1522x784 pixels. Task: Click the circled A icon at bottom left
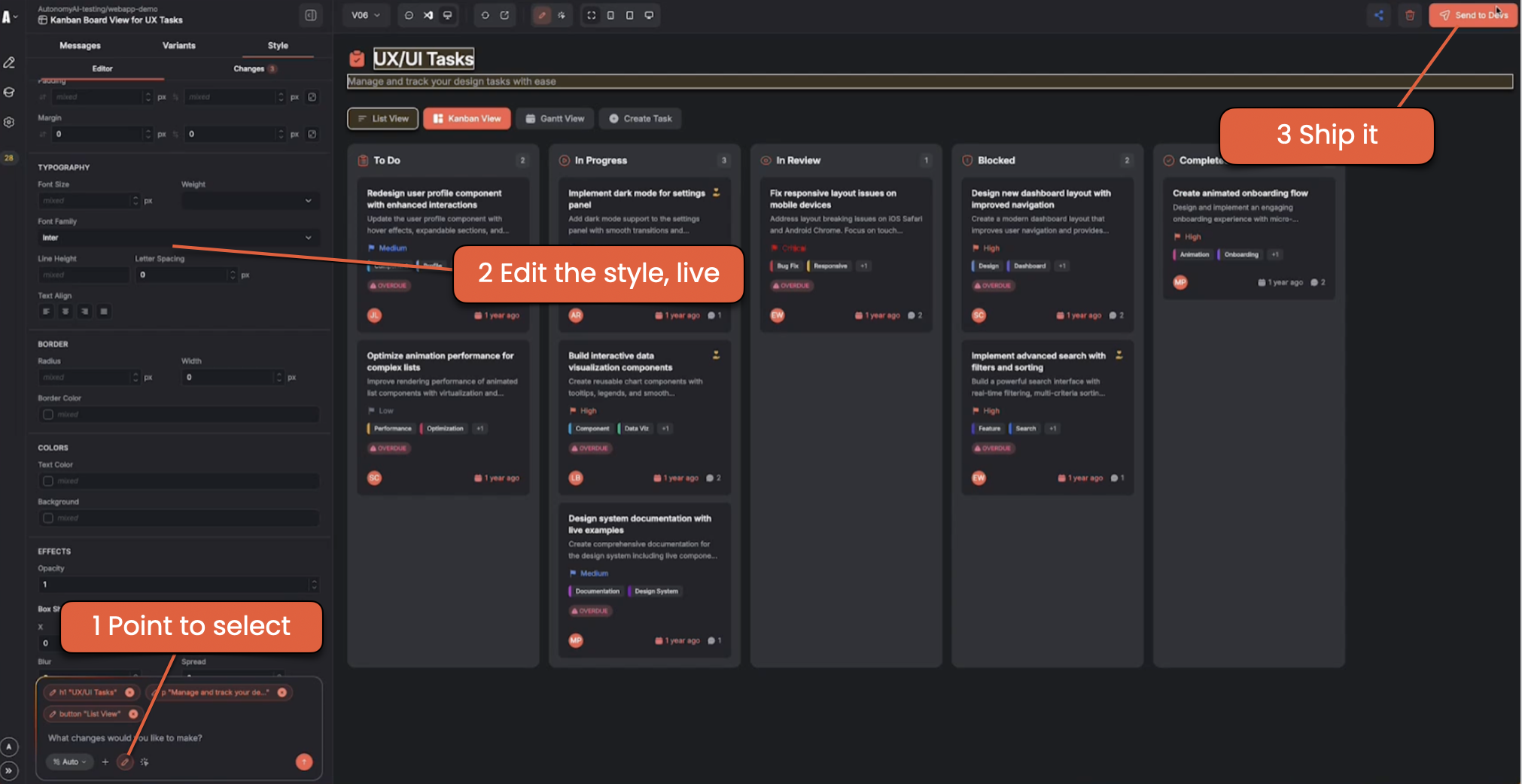coord(9,747)
